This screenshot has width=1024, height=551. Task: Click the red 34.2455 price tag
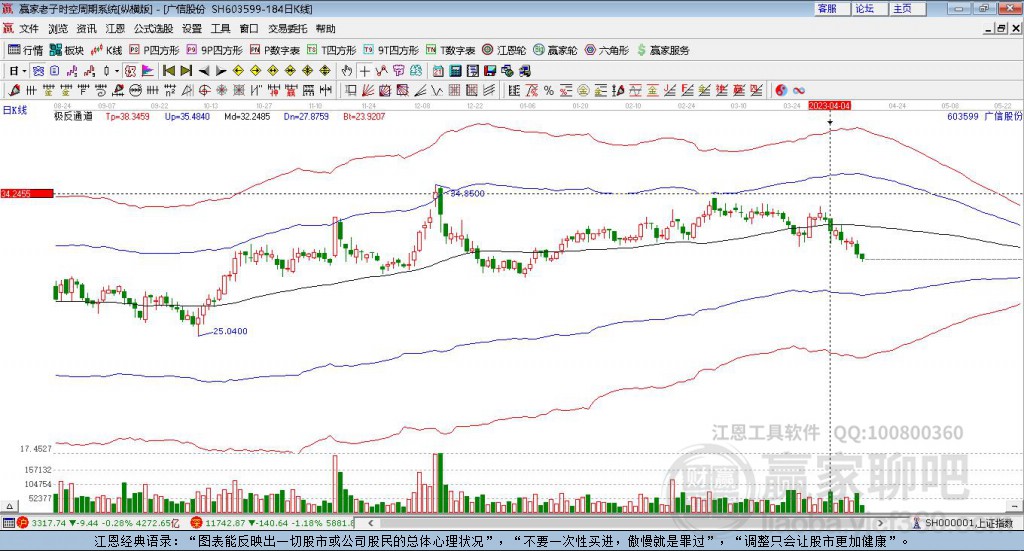tap(27, 193)
